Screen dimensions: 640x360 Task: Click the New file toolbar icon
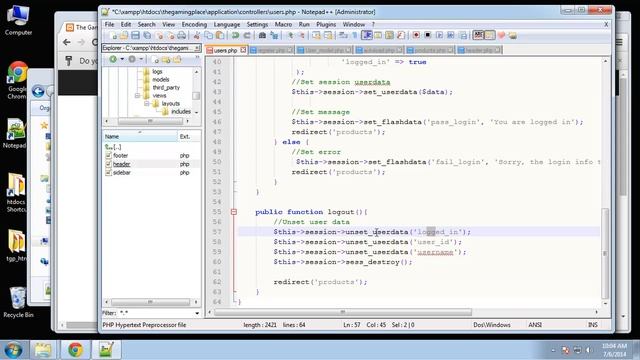(113, 36)
